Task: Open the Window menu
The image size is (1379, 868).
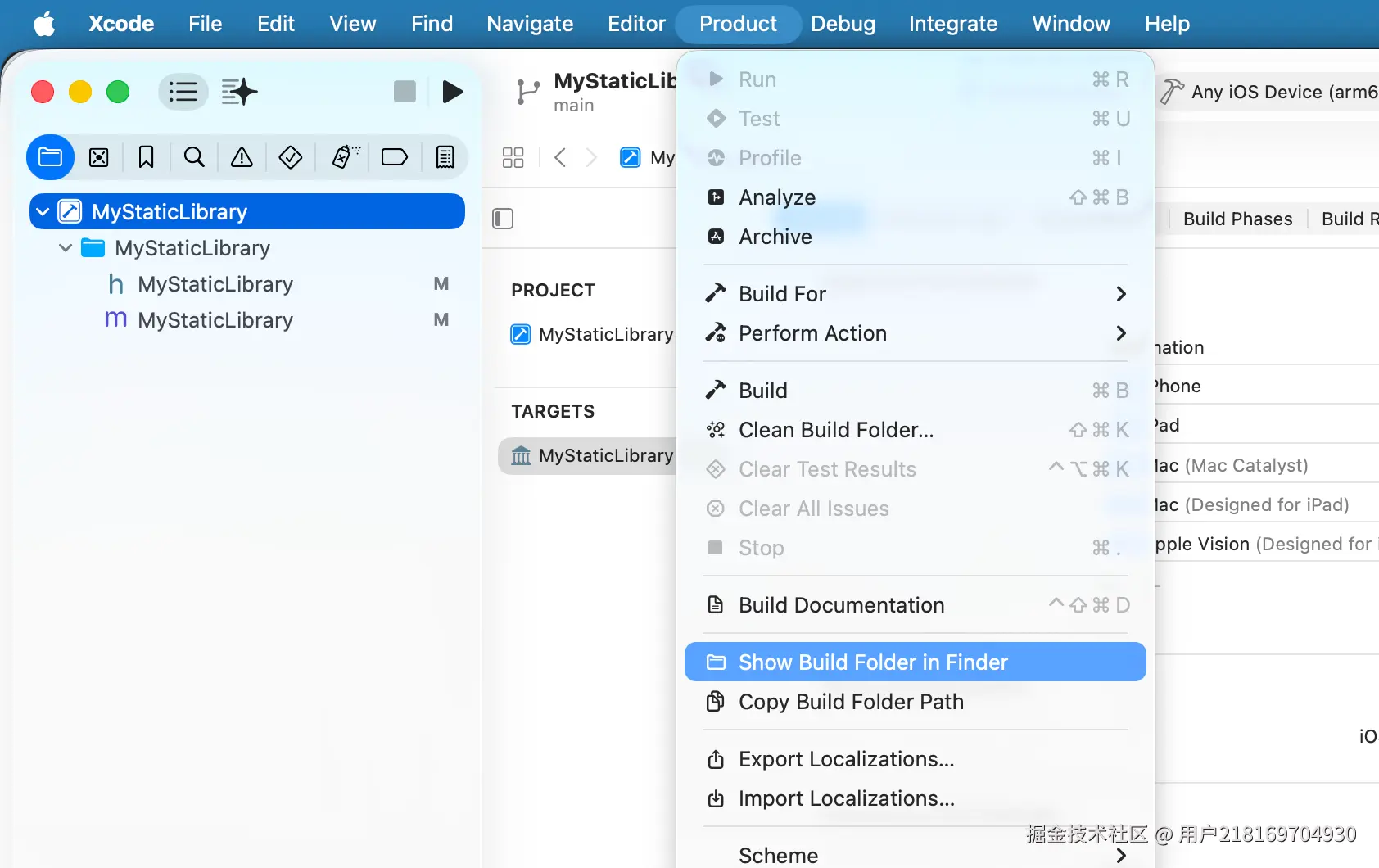Action: tap(1071, 24)
